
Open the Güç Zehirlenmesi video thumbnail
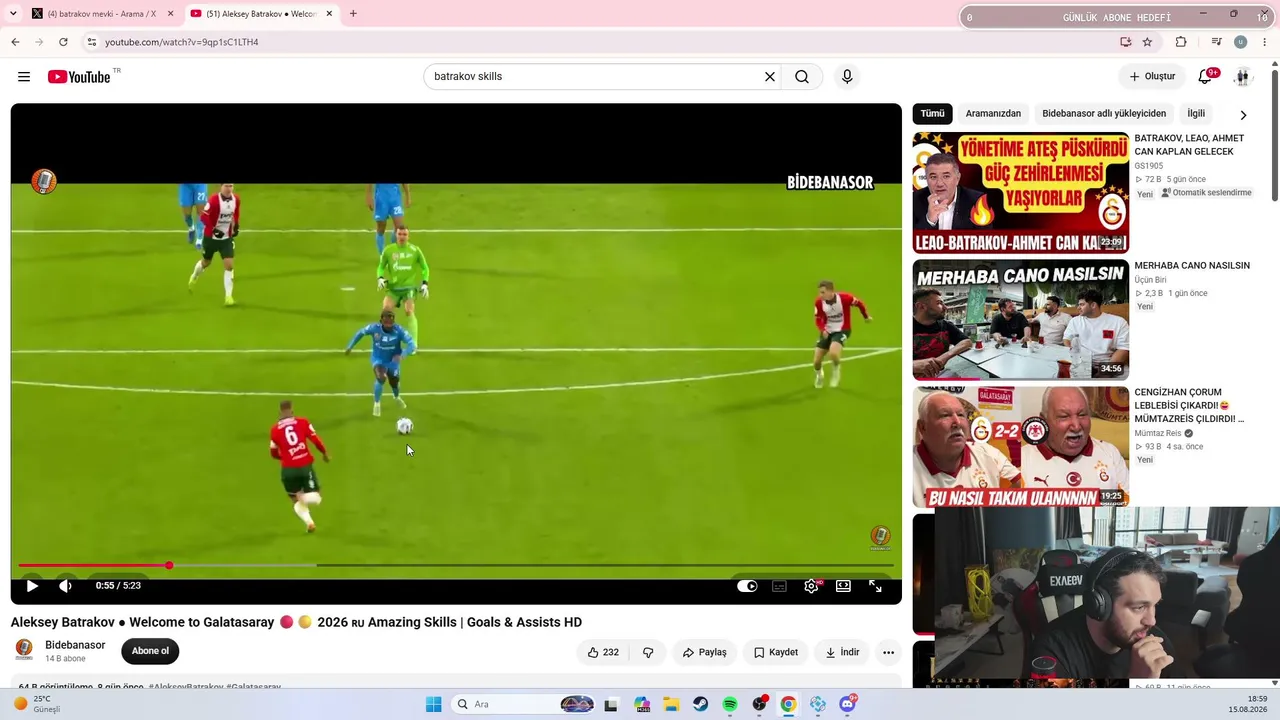[x=1021, y=192]
